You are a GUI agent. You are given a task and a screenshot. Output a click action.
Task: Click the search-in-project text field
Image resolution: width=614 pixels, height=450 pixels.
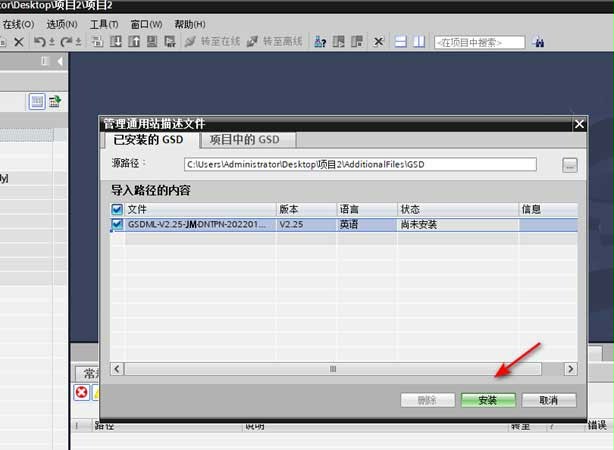click(x=479, y=42)
